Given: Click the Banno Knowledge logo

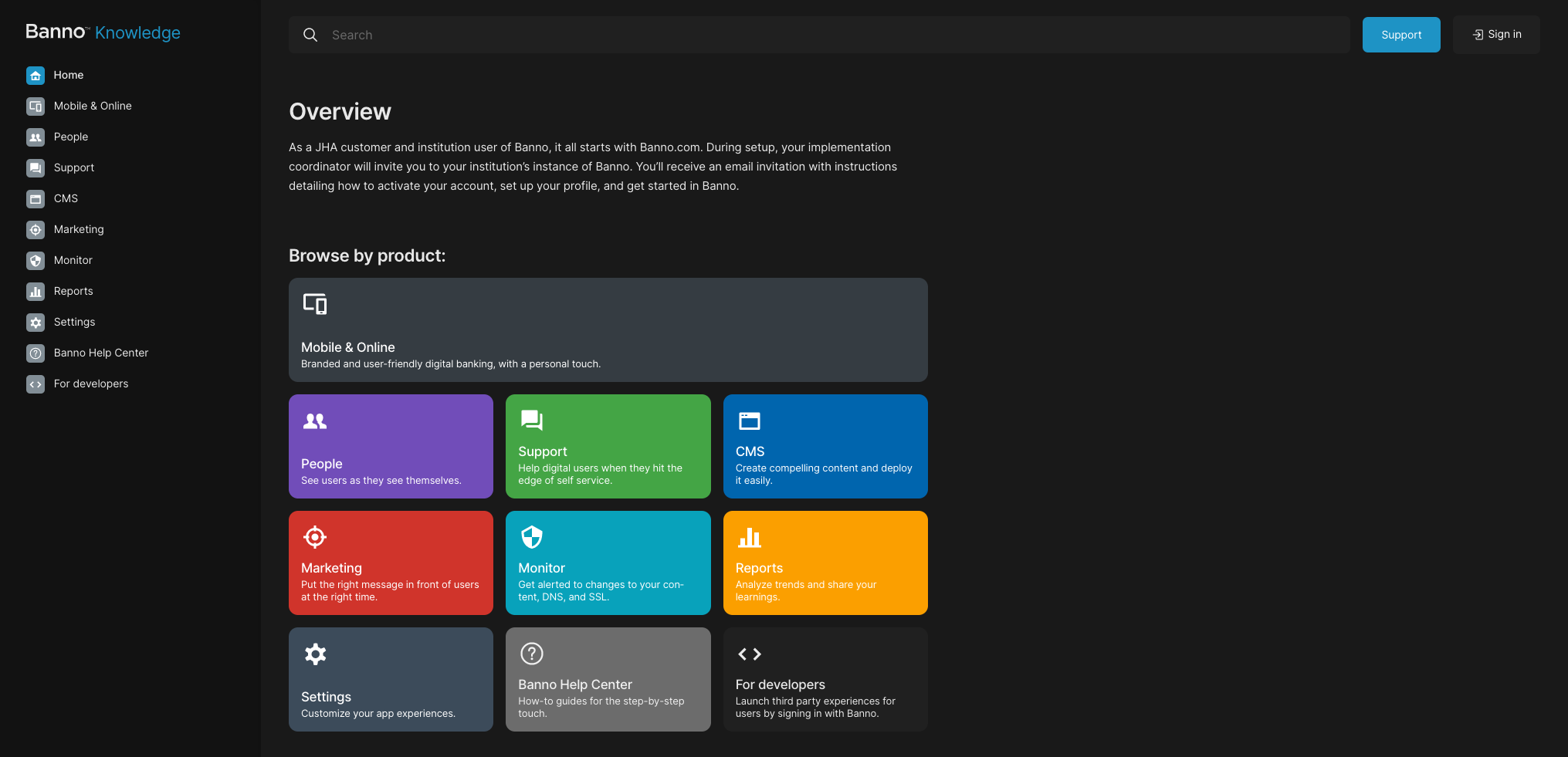Looking at the screenshot, I should point(103,32).
